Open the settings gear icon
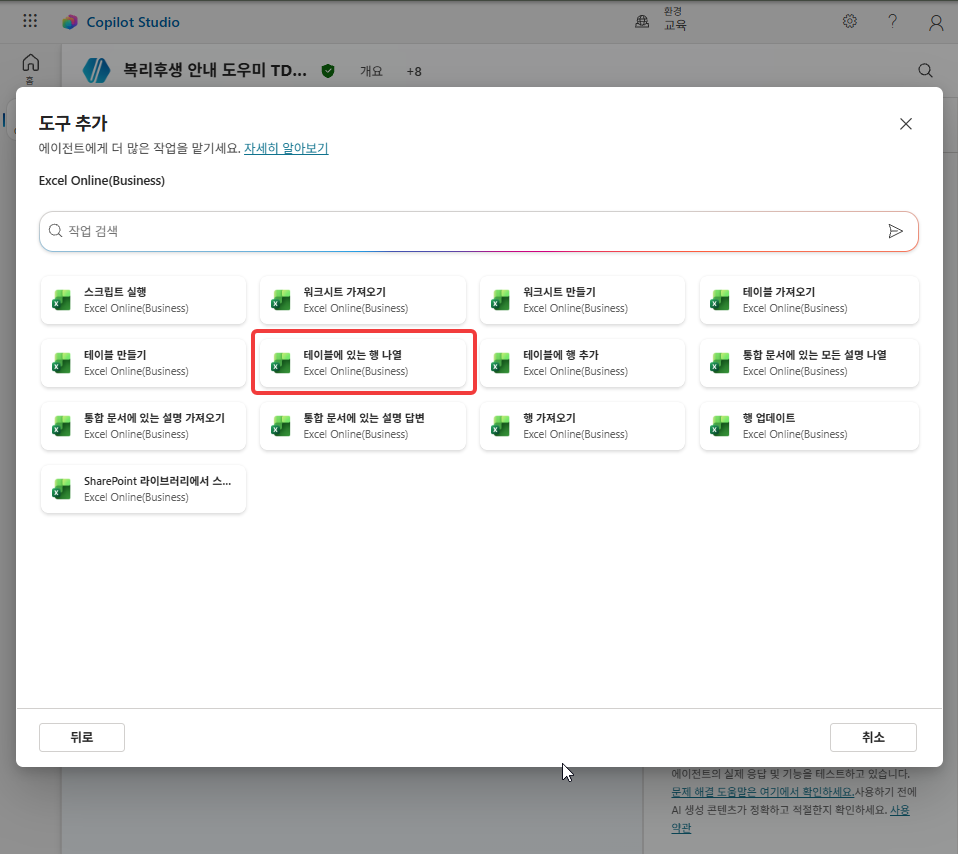The height and width of the screenshot is (854, 958). pos(850,21)
